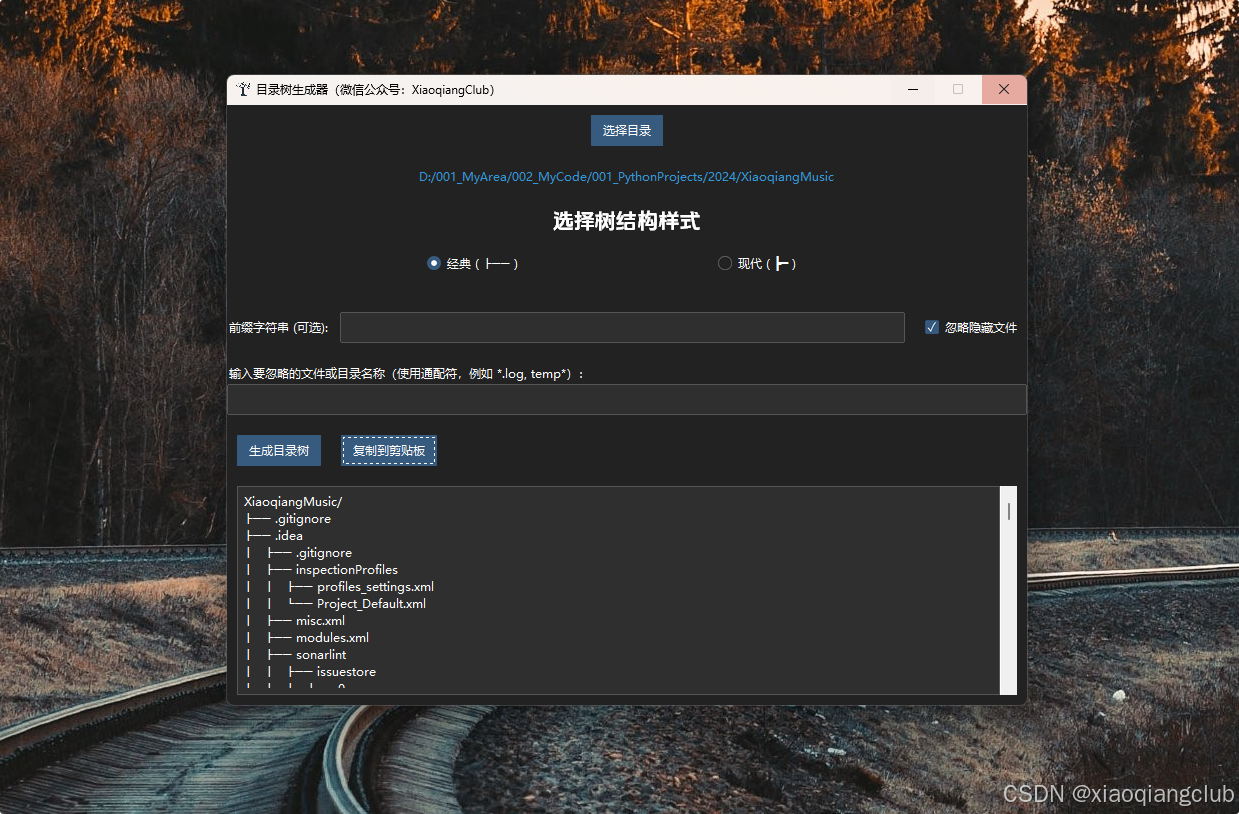Toggle the 忽略隐藏文件 checkbox
The image size is (1239, 814).
[x=932, y=327]
